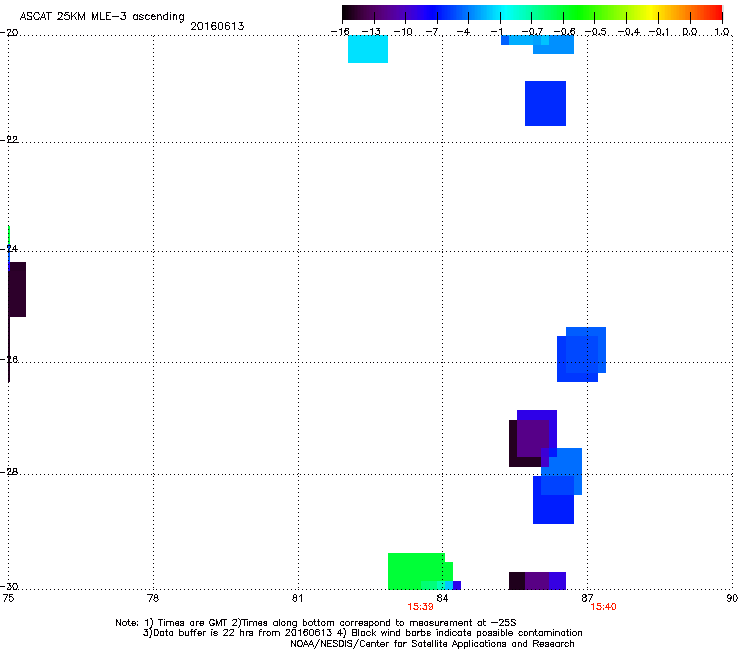This screenshot has height=650, width=740.
Task: Click the overlapping blue squares on the -26 line
Action: click(x=581, y=355)
